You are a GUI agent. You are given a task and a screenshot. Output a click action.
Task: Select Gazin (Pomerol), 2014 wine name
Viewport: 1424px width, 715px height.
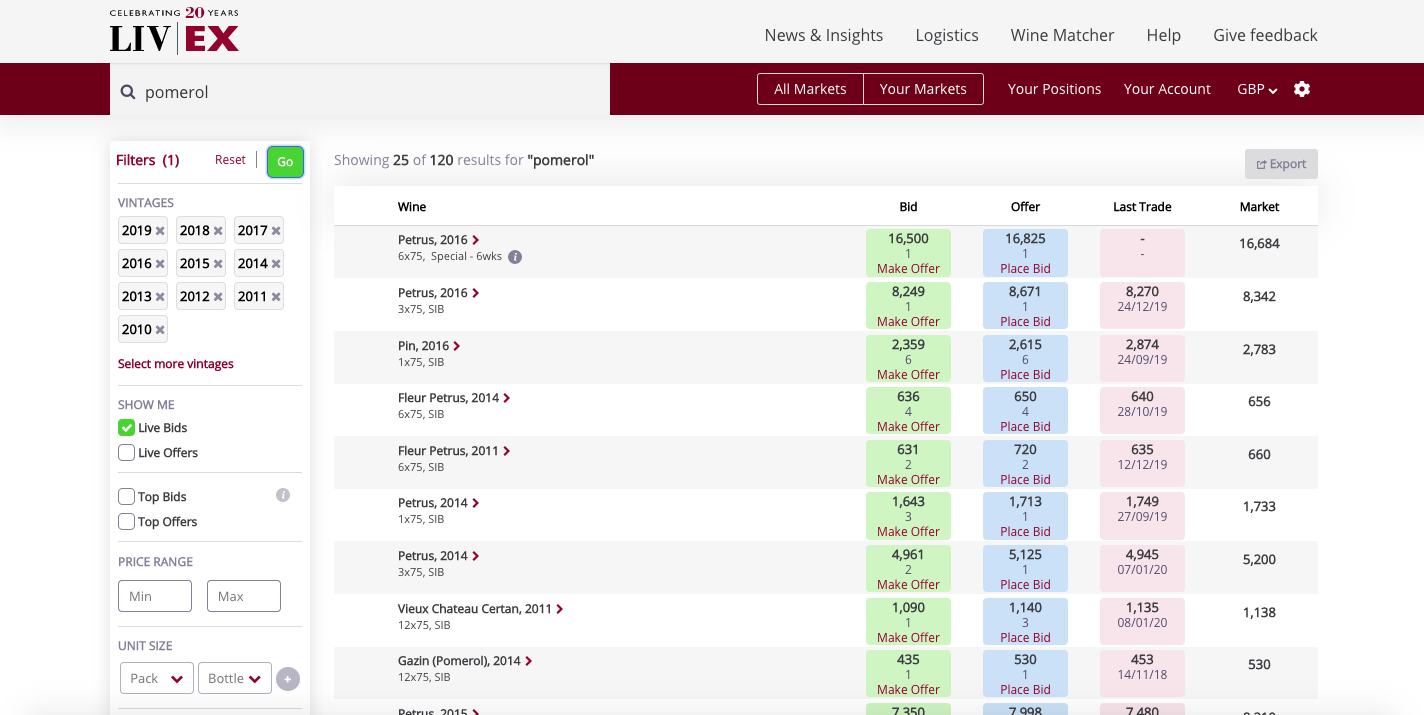tap(459, 661)
